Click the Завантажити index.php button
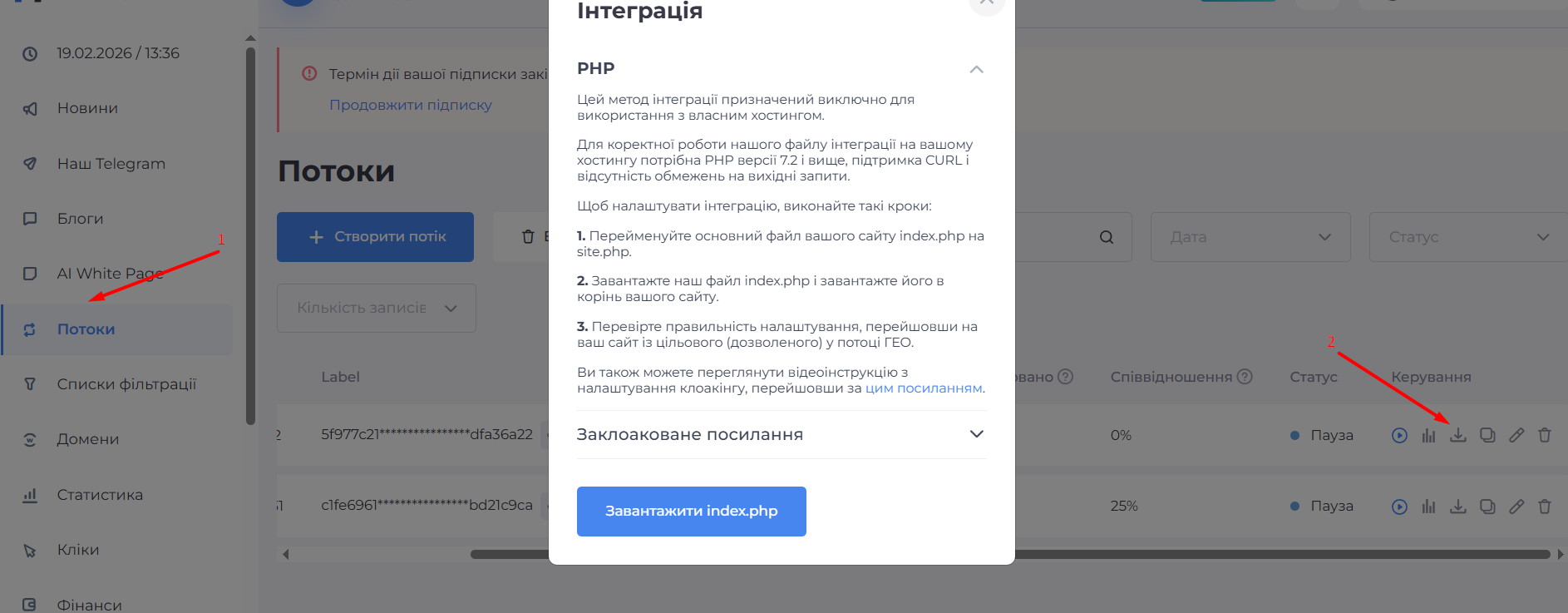 click(x=691, y=511)
